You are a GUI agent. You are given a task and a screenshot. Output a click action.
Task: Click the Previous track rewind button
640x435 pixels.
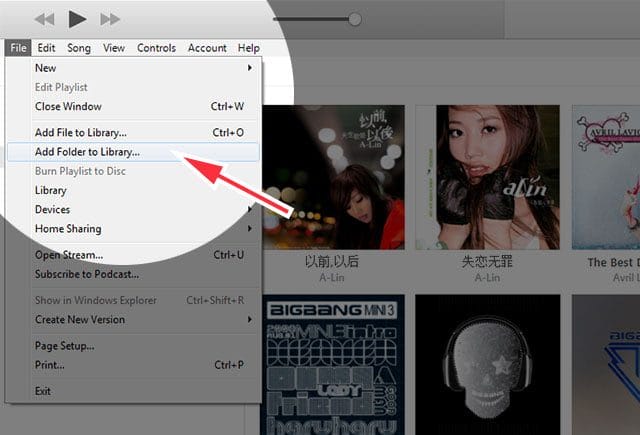click(x=44, y=19)
